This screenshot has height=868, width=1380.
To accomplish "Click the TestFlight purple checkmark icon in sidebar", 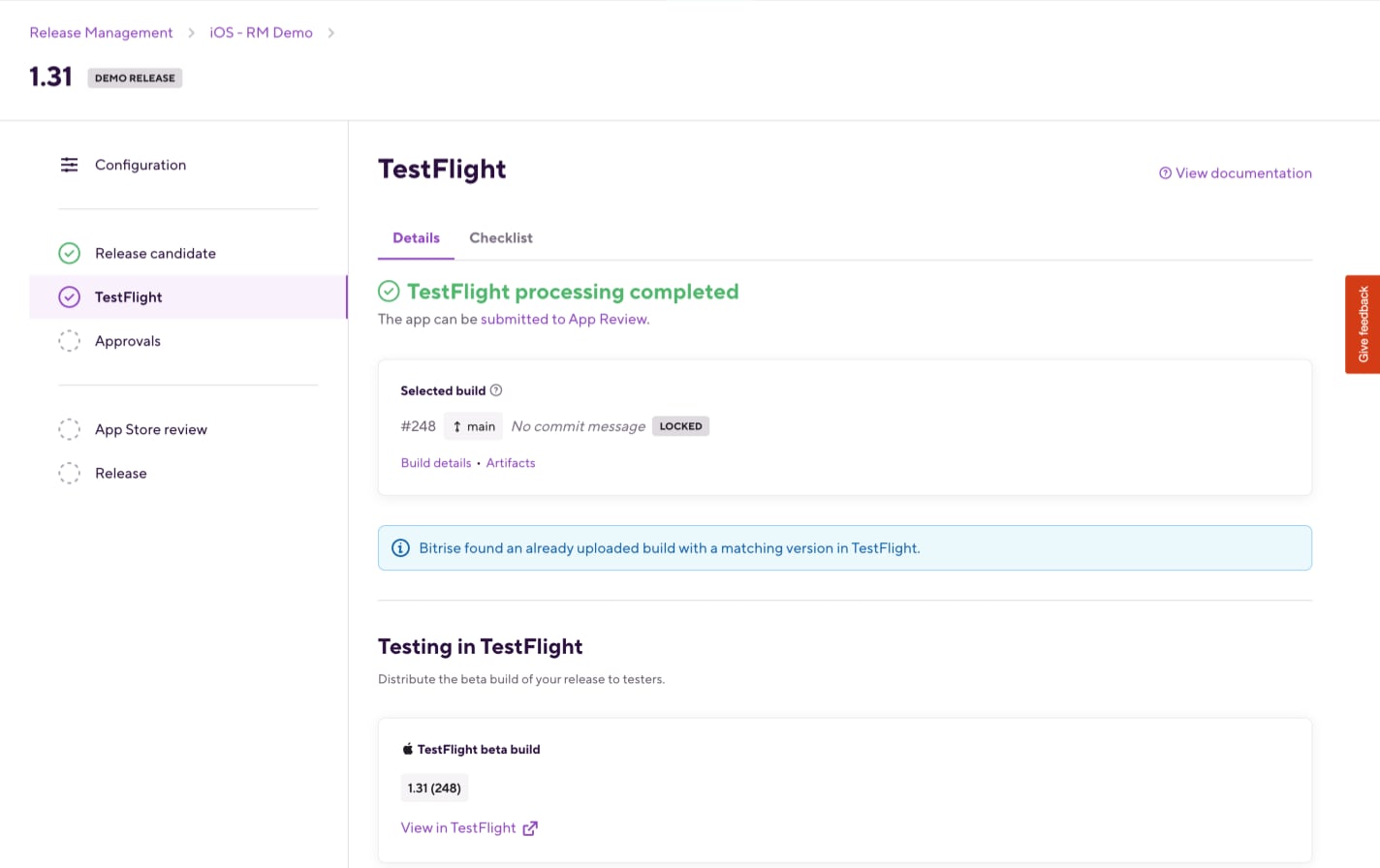I will (70, 297).
